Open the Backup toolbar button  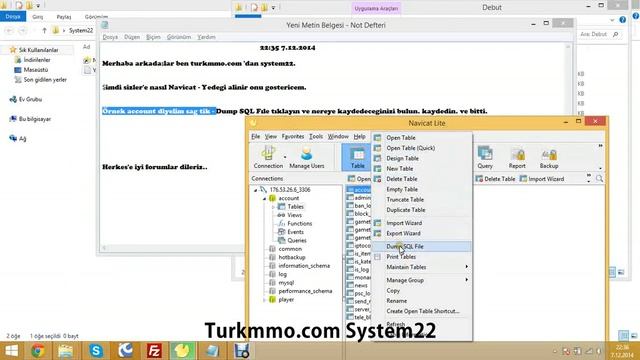pyautogui.click(x=549, y=157)
